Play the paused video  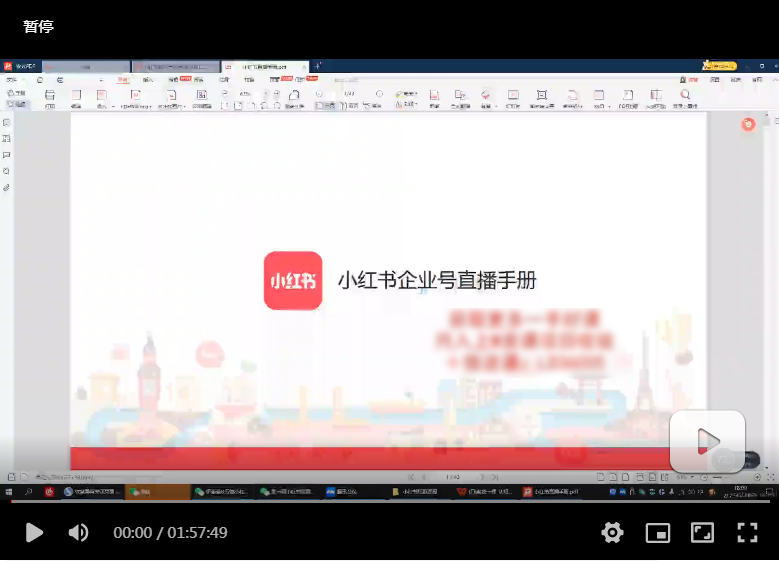(x=34, y=532)
